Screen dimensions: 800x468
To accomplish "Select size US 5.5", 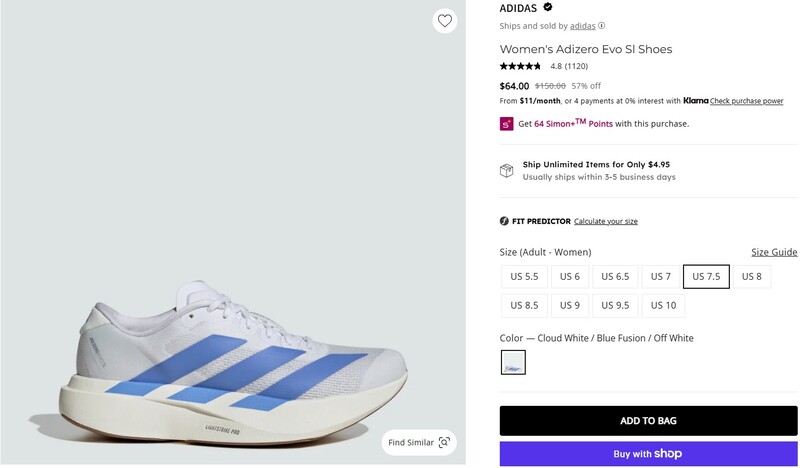I will [x=524, y=277].
